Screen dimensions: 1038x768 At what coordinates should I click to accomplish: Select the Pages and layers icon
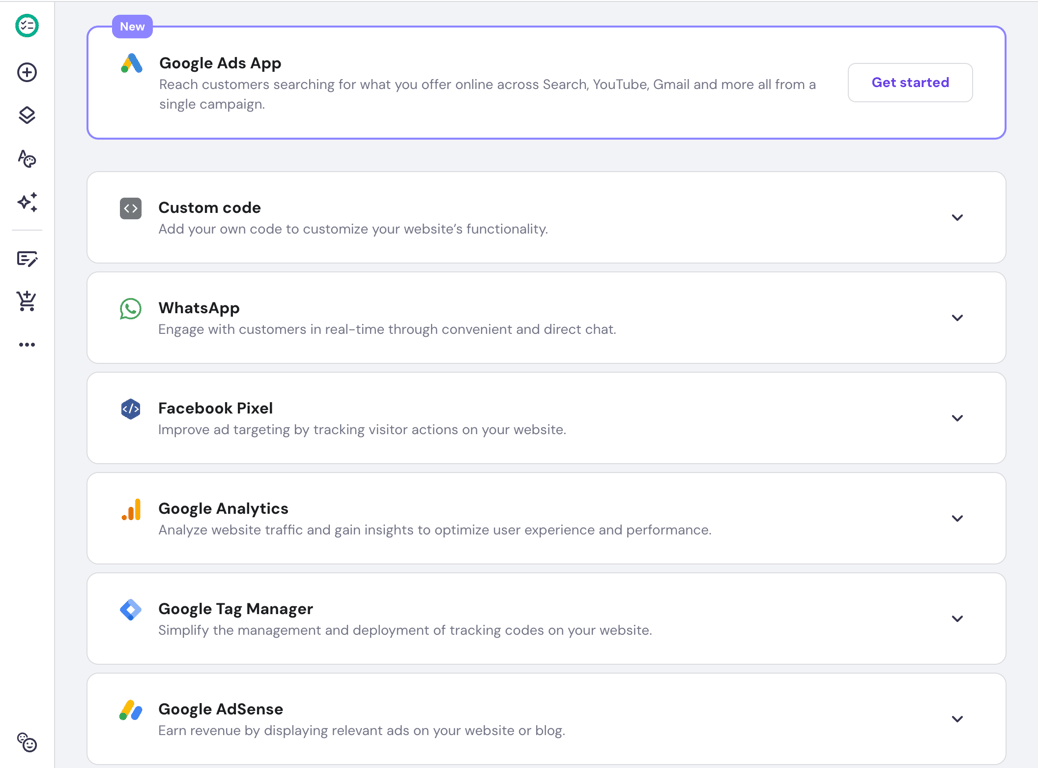coord(27,114)
